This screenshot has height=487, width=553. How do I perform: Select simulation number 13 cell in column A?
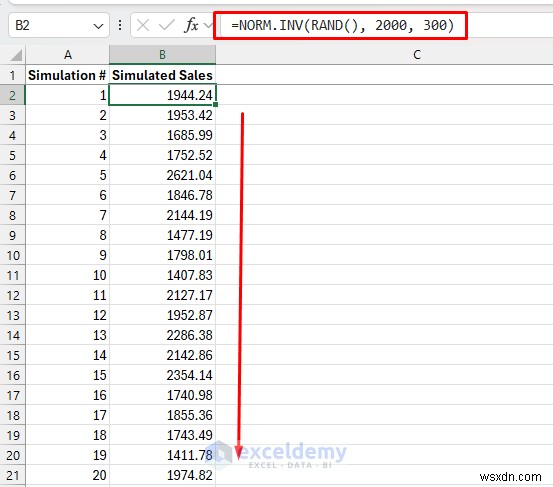67,335
